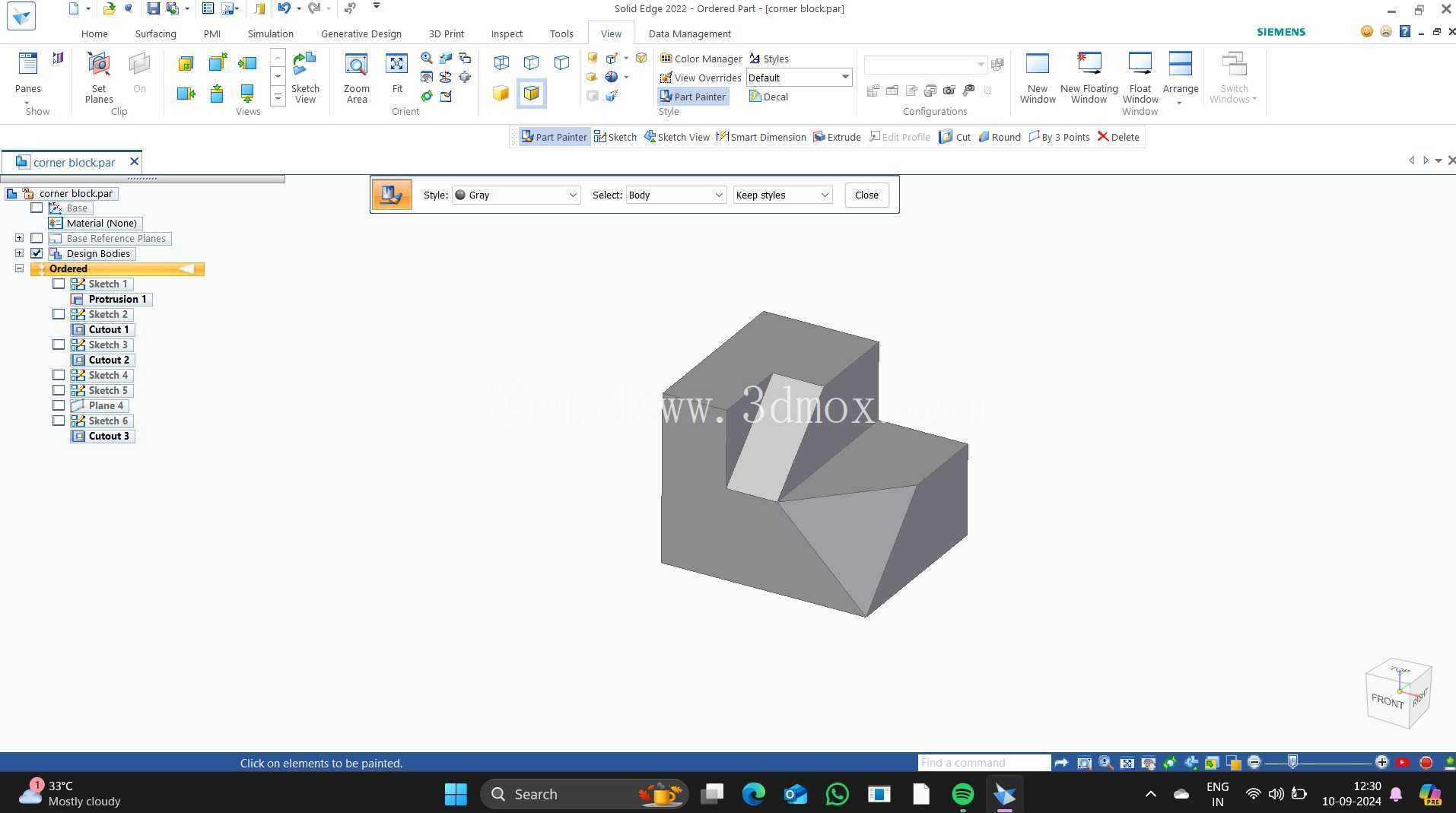This screenshot has width=1456, height=813.
Task: Check the Plane 4 visibility box
Action: 59,405
